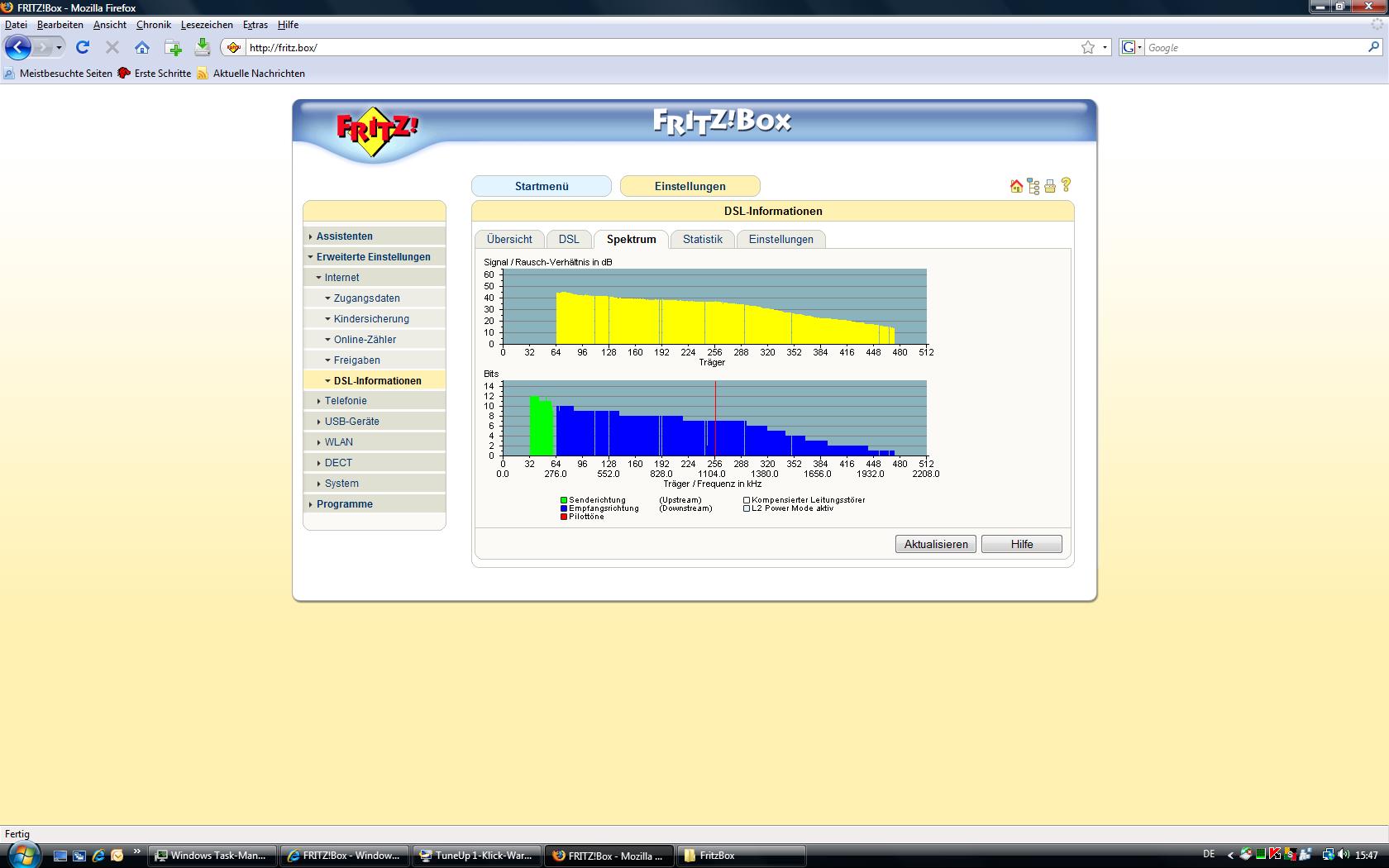Click the red Pilottöne legend swatch
The image size is (1389, 868).
point(564,517)
